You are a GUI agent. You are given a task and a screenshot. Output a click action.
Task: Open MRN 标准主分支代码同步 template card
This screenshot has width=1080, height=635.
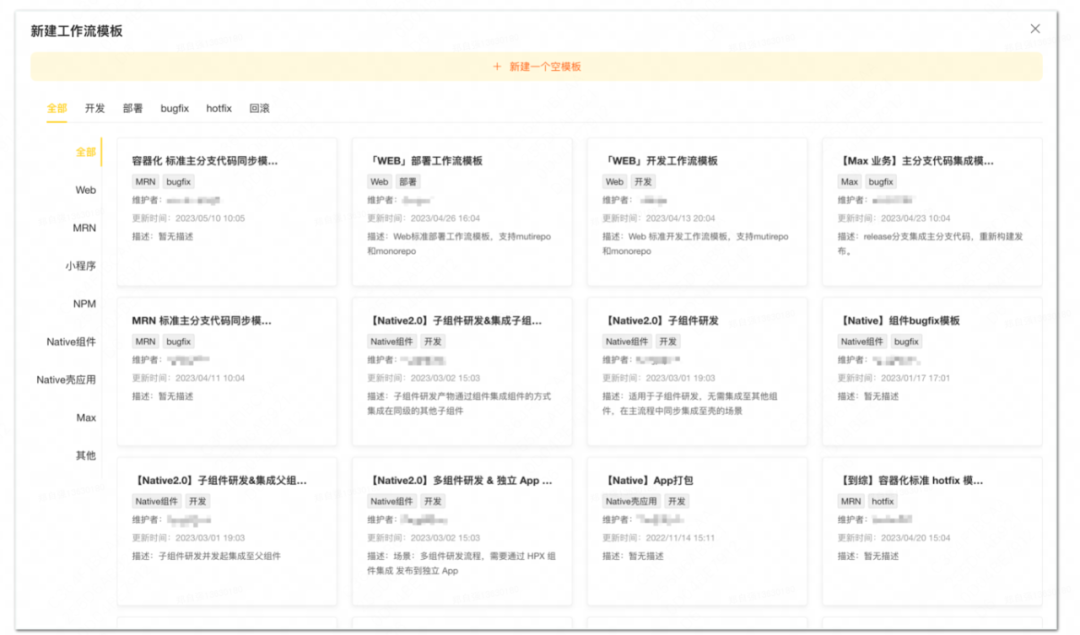click(x=227, y=372)
